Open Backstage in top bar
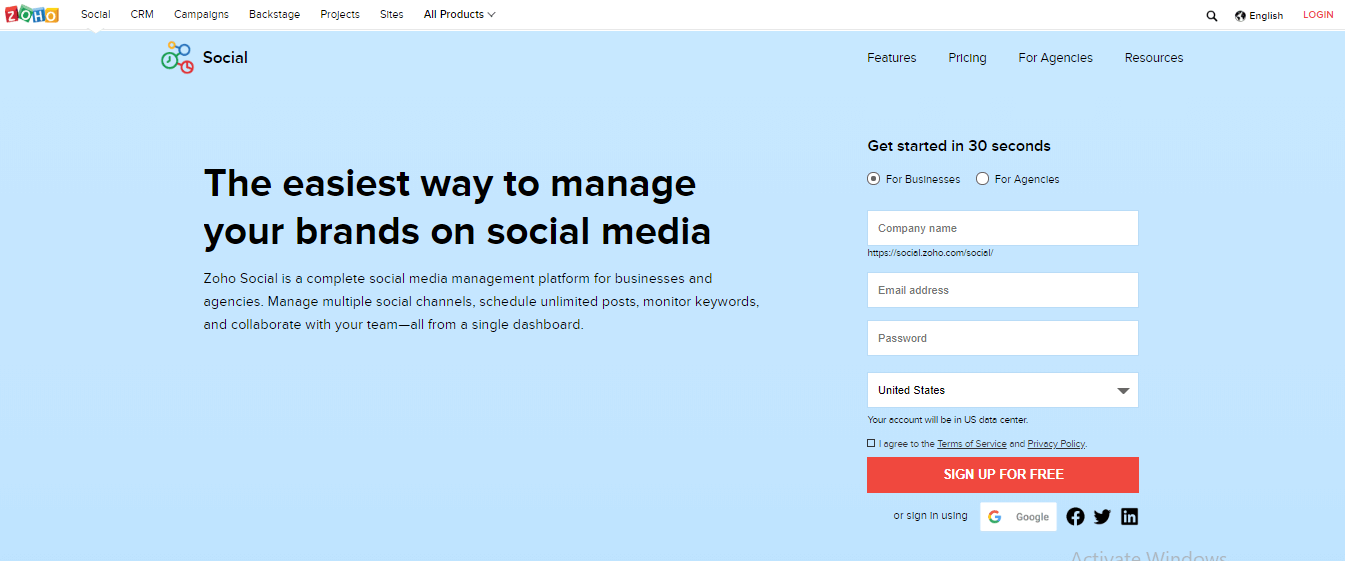The image size is (1345, 561). pos(274,15)
